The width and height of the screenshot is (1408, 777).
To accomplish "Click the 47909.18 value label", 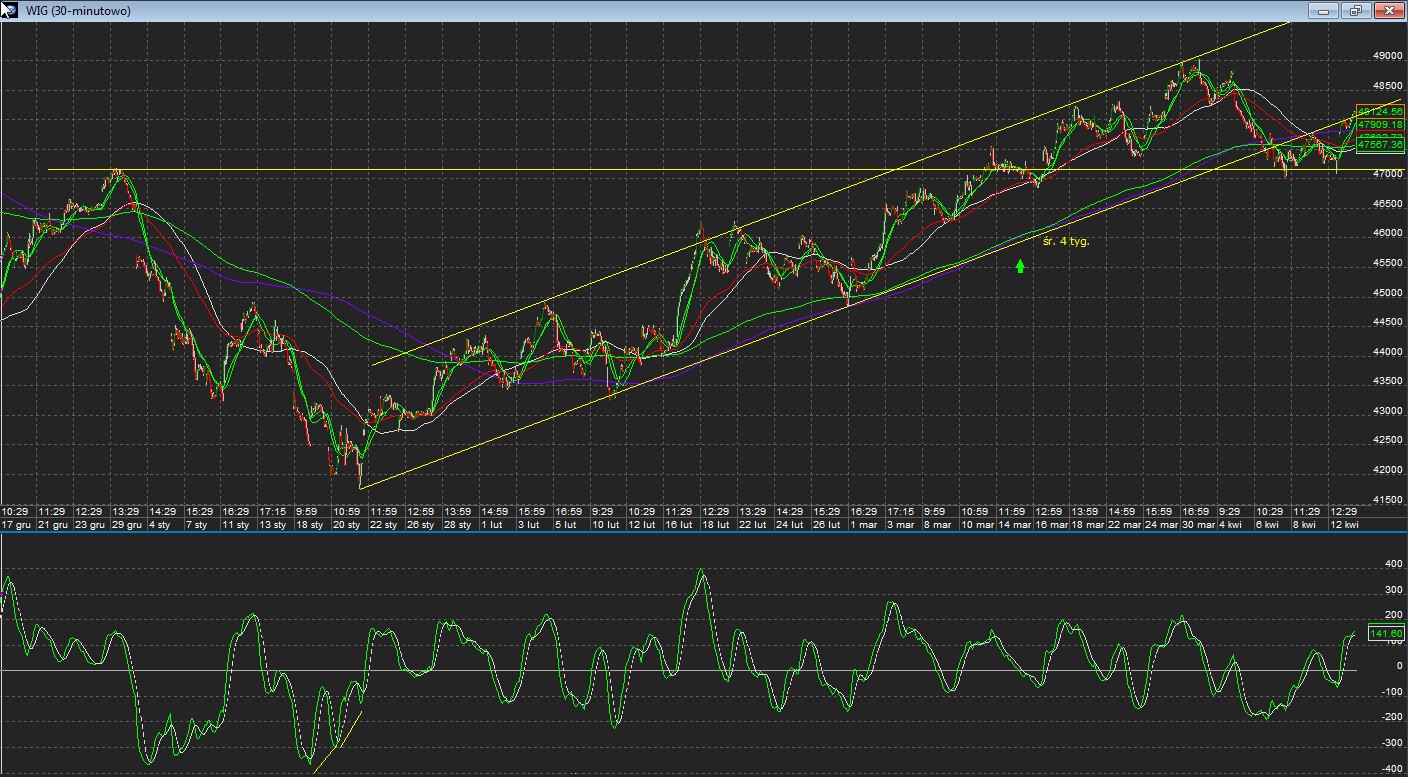I will 1380,124.
